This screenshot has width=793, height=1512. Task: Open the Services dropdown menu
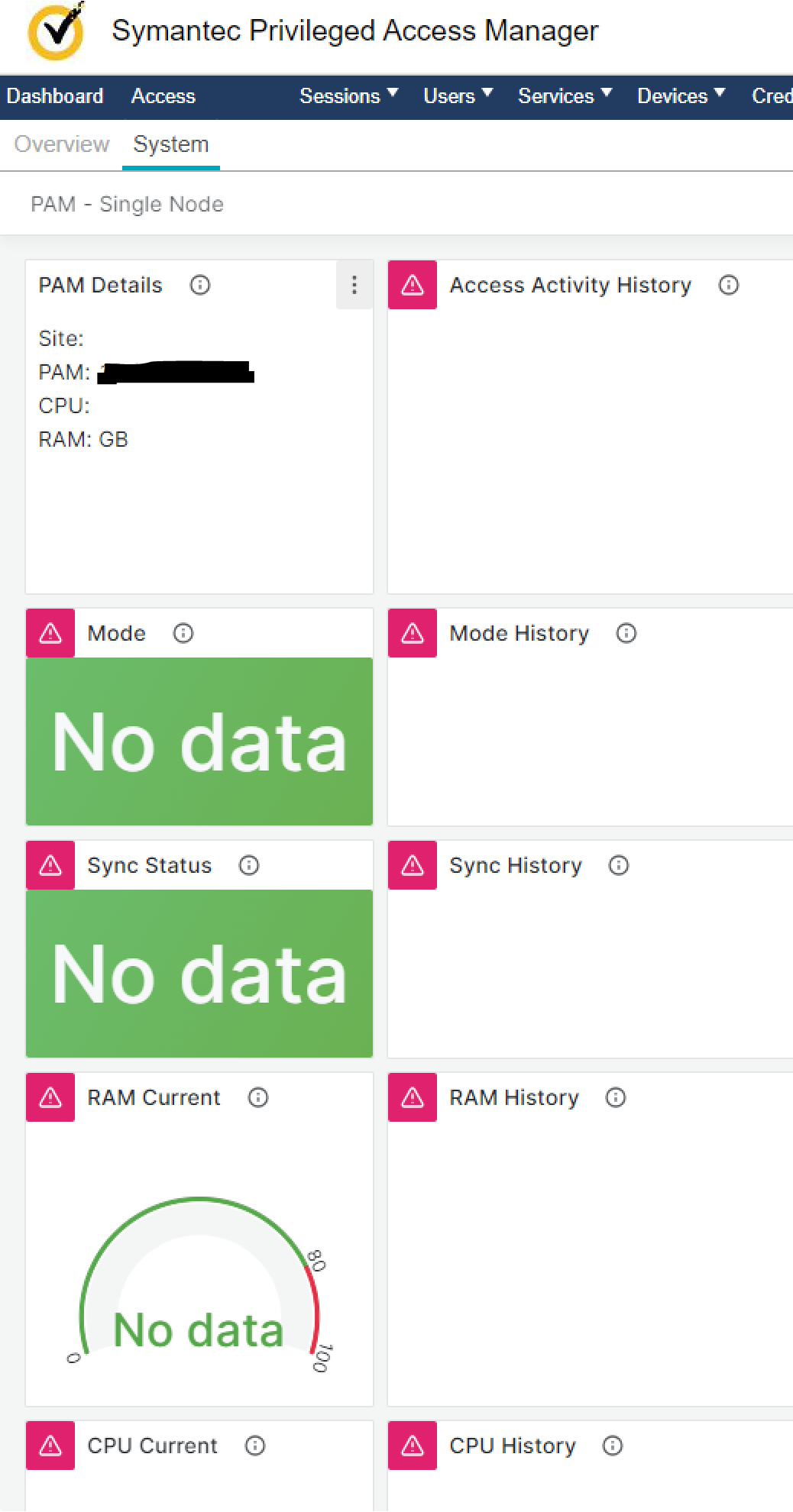pyautogui.click(x=565, y=96)
